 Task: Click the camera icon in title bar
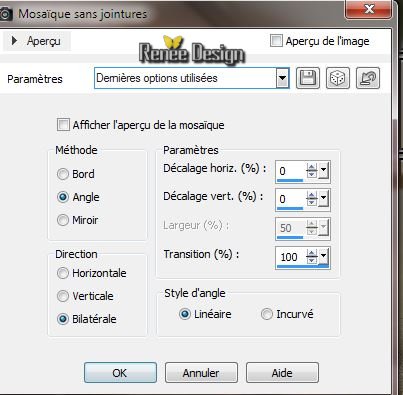point(5,14)
